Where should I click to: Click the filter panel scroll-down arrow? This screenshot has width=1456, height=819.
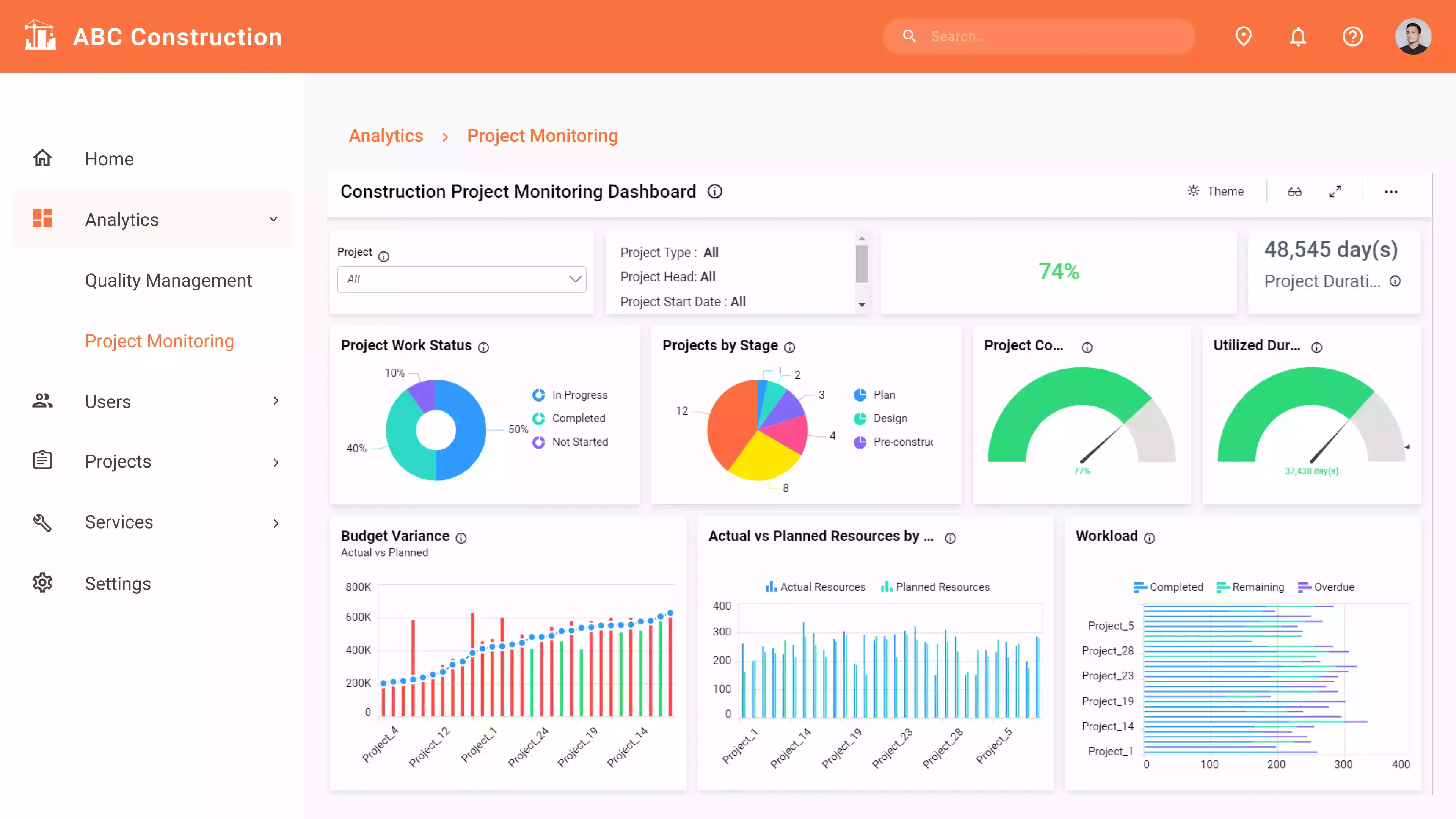862,304
